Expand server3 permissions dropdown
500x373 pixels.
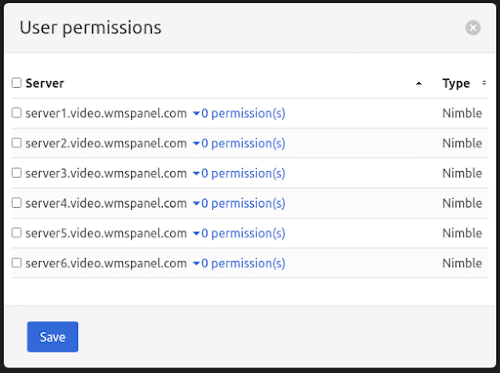[x=239, y=173]
